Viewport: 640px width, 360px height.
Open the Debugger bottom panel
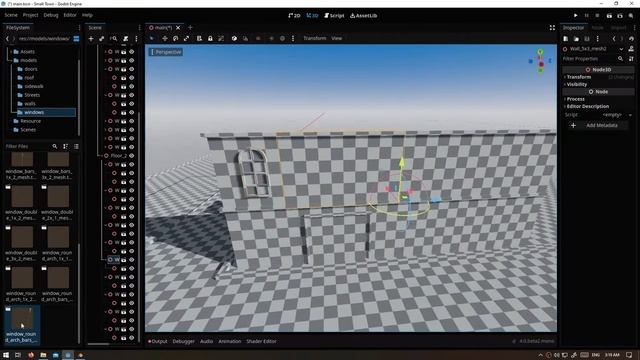(x=183, y=341)
